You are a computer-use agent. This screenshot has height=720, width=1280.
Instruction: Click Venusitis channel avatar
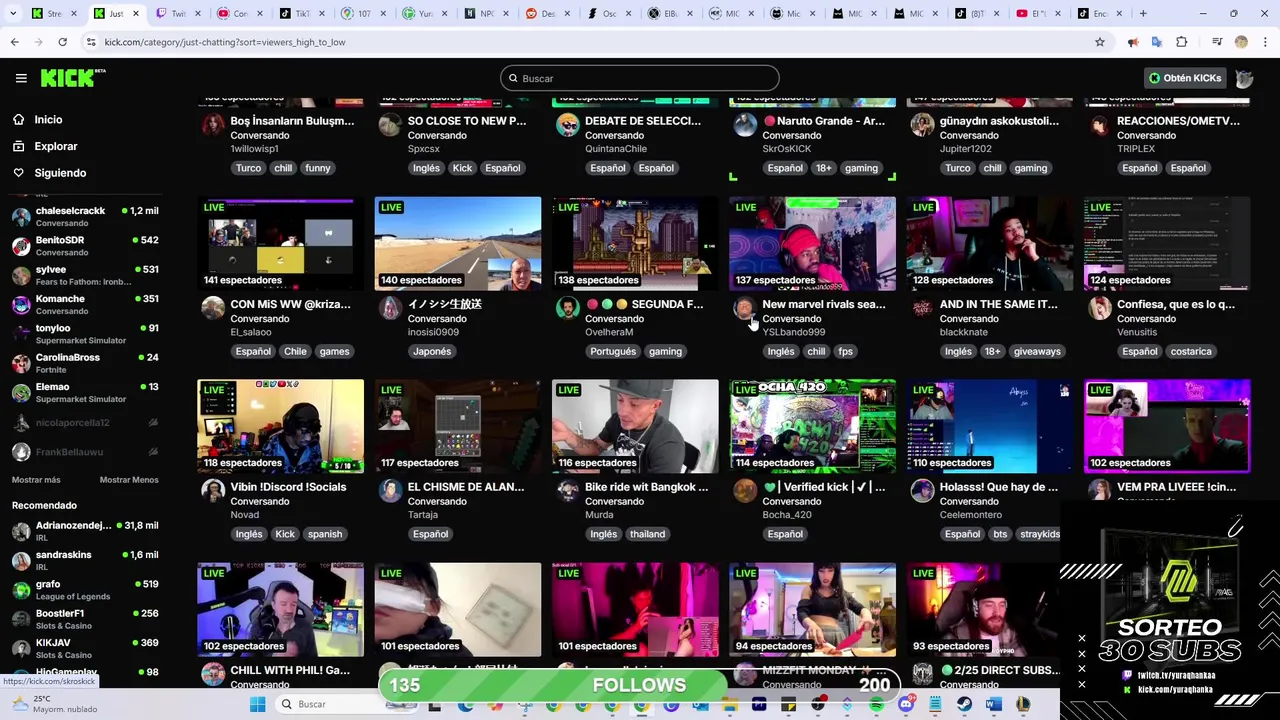[1099, 308]
